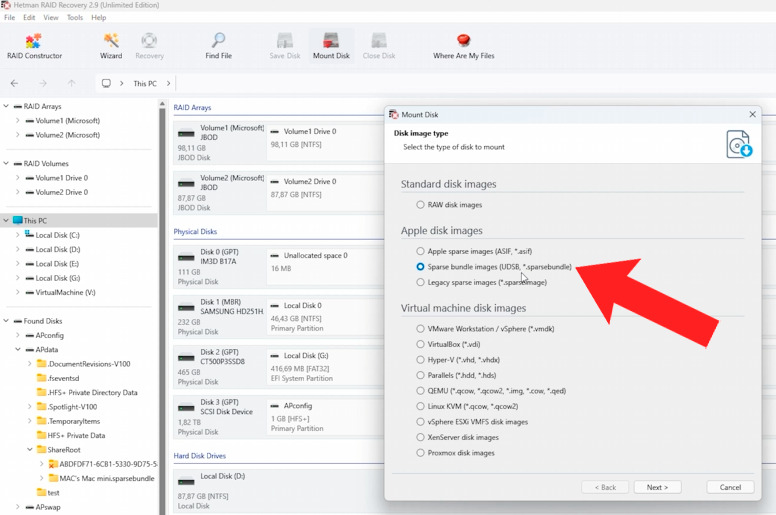Select Proxmox disk images option

(x=420, y=453)
